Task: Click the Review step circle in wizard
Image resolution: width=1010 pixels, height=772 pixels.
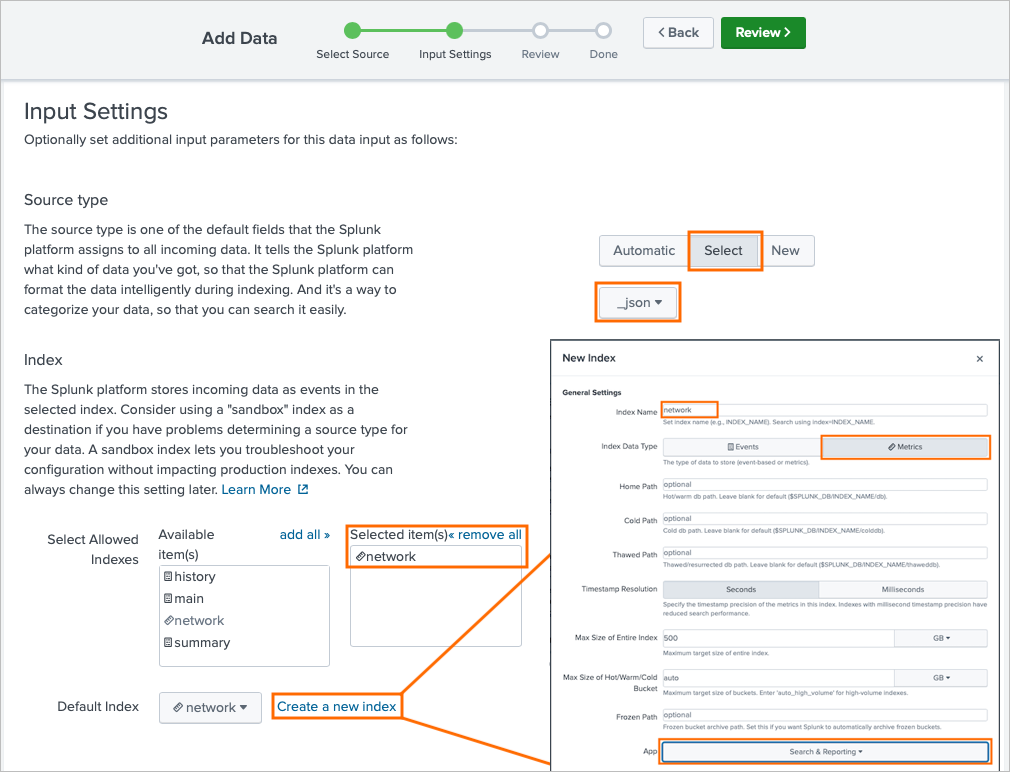Action: 540,30
